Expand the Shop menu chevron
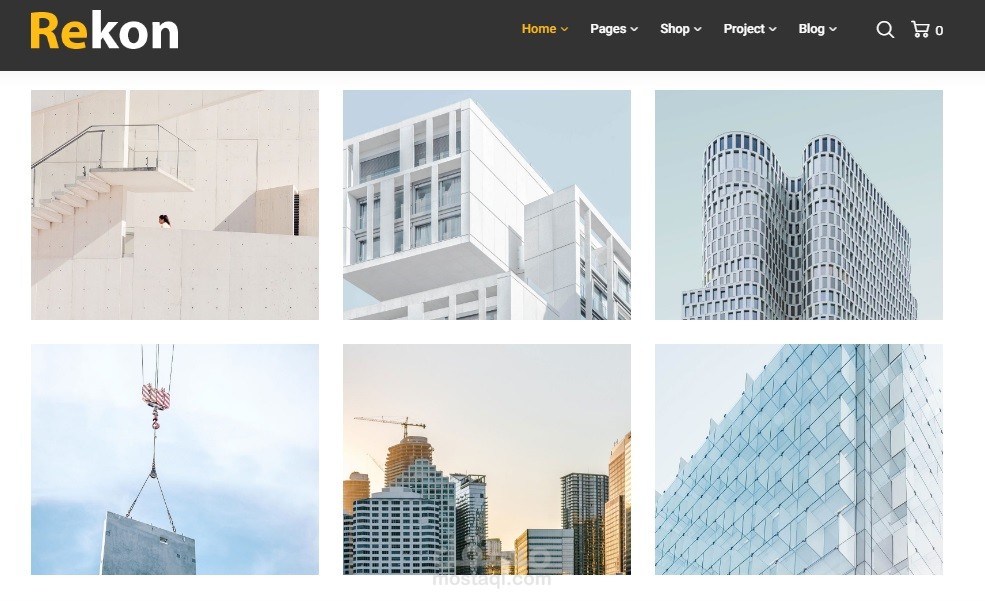Image resolution: width=985 pixels, height=601 pixels. click(697, 30)
